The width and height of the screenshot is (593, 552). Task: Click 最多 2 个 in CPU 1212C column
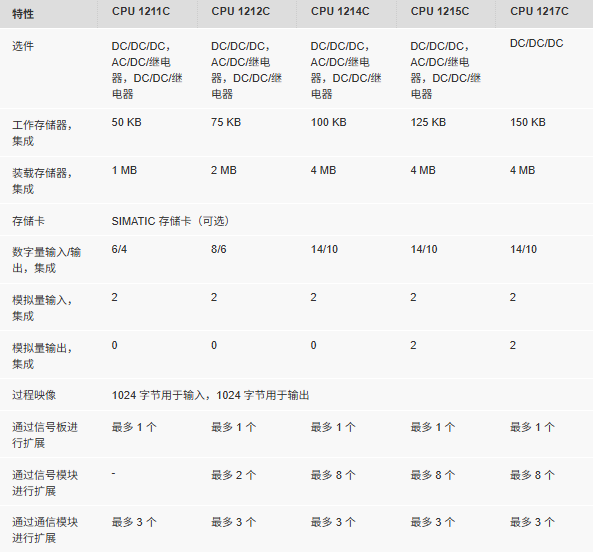(234, 475)
